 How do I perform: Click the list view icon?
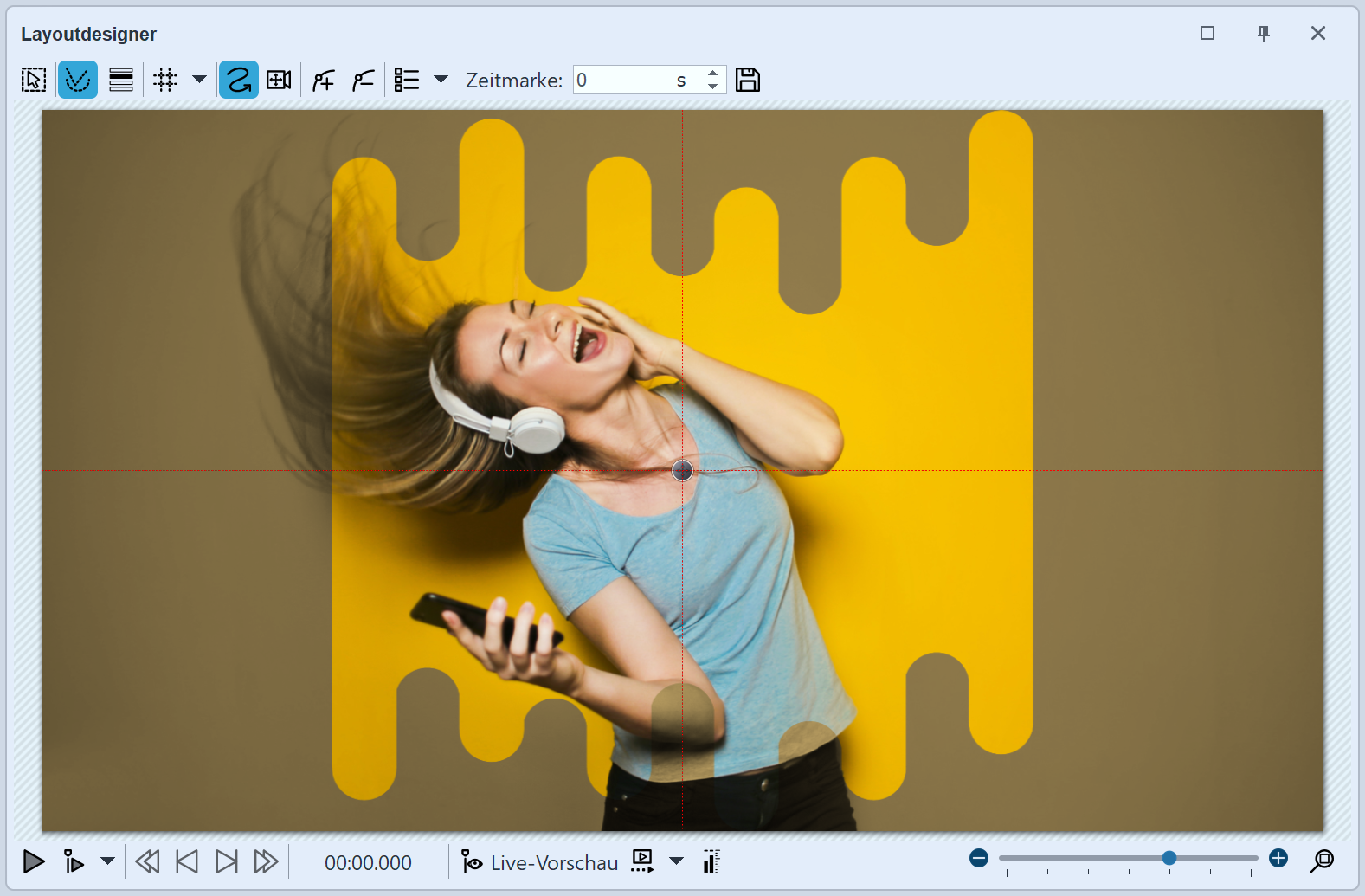pyautogui.click(x=406, y=81)
